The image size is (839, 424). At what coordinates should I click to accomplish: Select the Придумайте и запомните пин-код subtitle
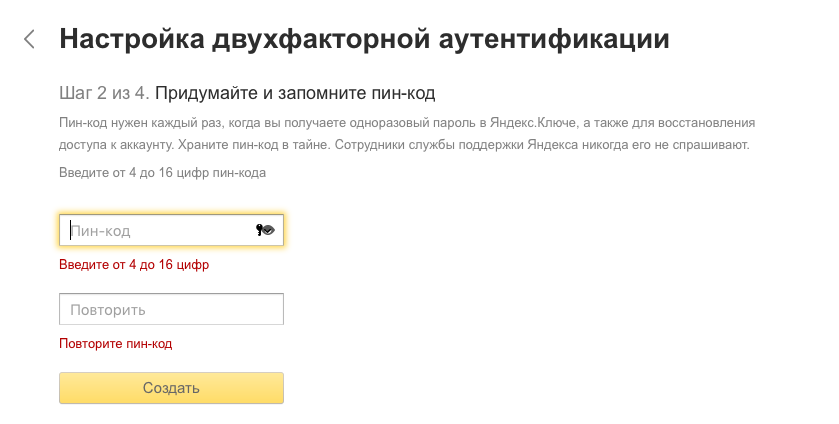point(296,93)
